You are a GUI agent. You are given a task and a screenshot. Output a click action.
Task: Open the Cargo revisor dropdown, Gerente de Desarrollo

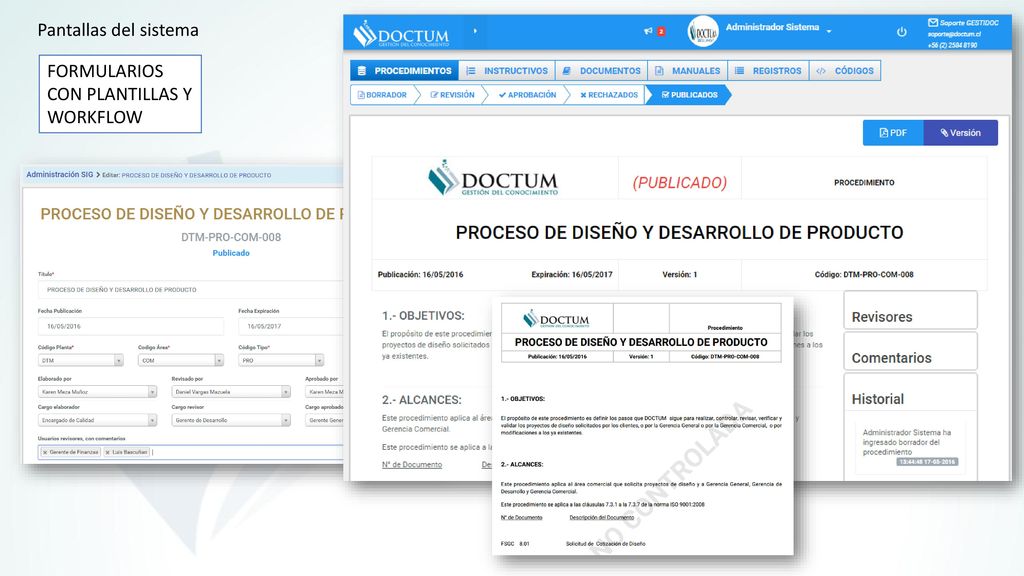[x=231, y=421]
